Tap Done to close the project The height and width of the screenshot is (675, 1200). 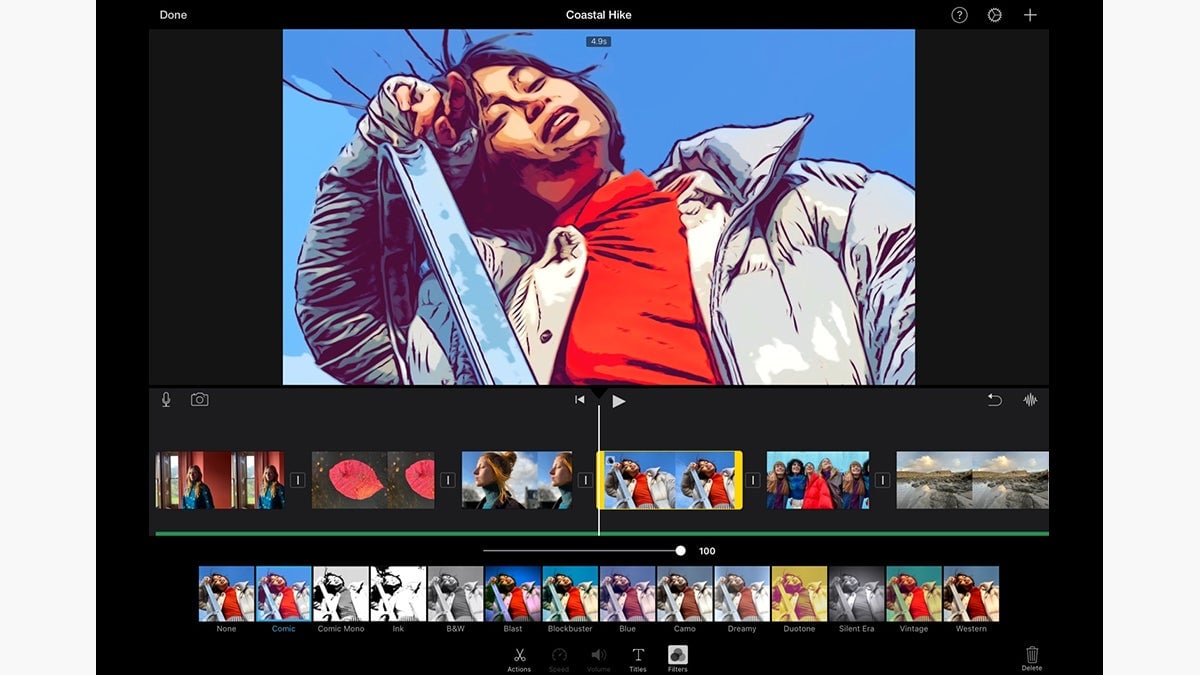(x=172, y=15)
